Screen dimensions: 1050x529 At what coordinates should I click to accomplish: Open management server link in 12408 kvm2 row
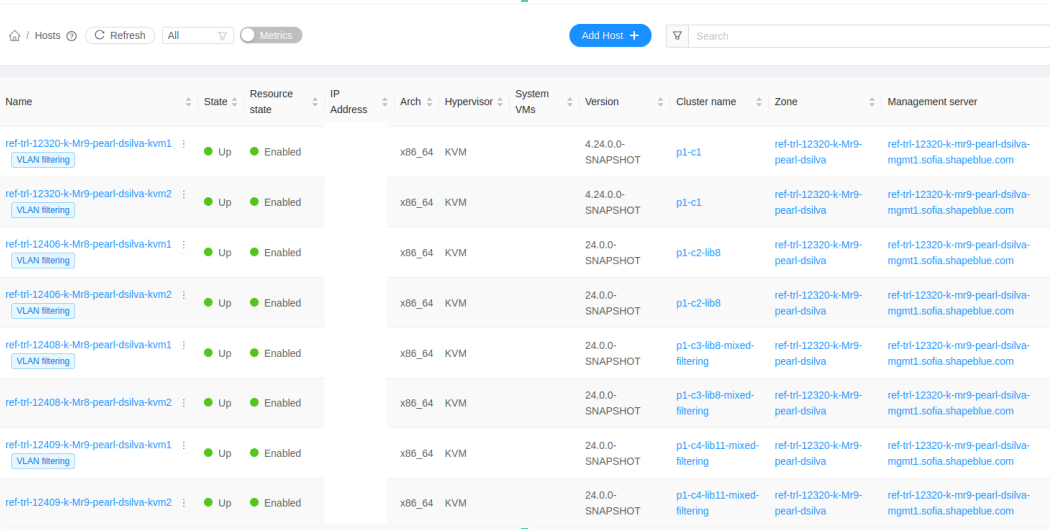click(x=959, y=402)
